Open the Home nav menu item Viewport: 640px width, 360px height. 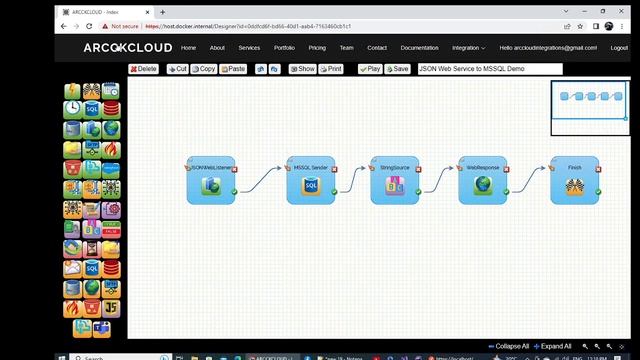(x=188, y=48)
